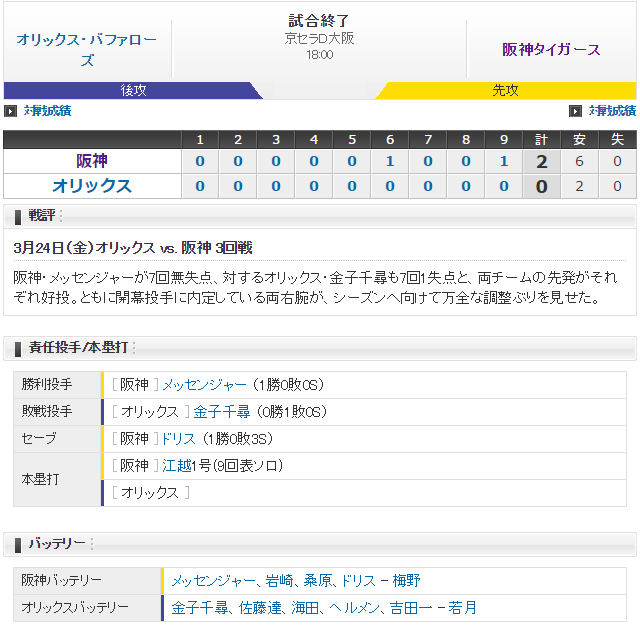Click the arrow icon beside right 対戦成績
This screenshot has height=627, width=640.
coord(575,111)
